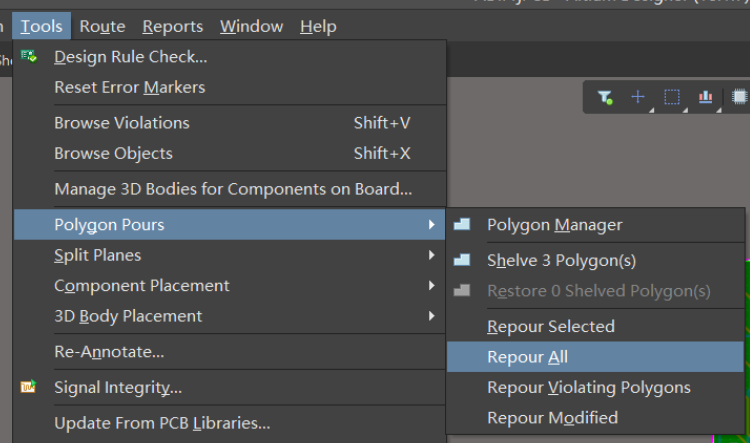The image size is (750, 443).
Task: Select Reset Error Markers
Action: tap(230, 88)
